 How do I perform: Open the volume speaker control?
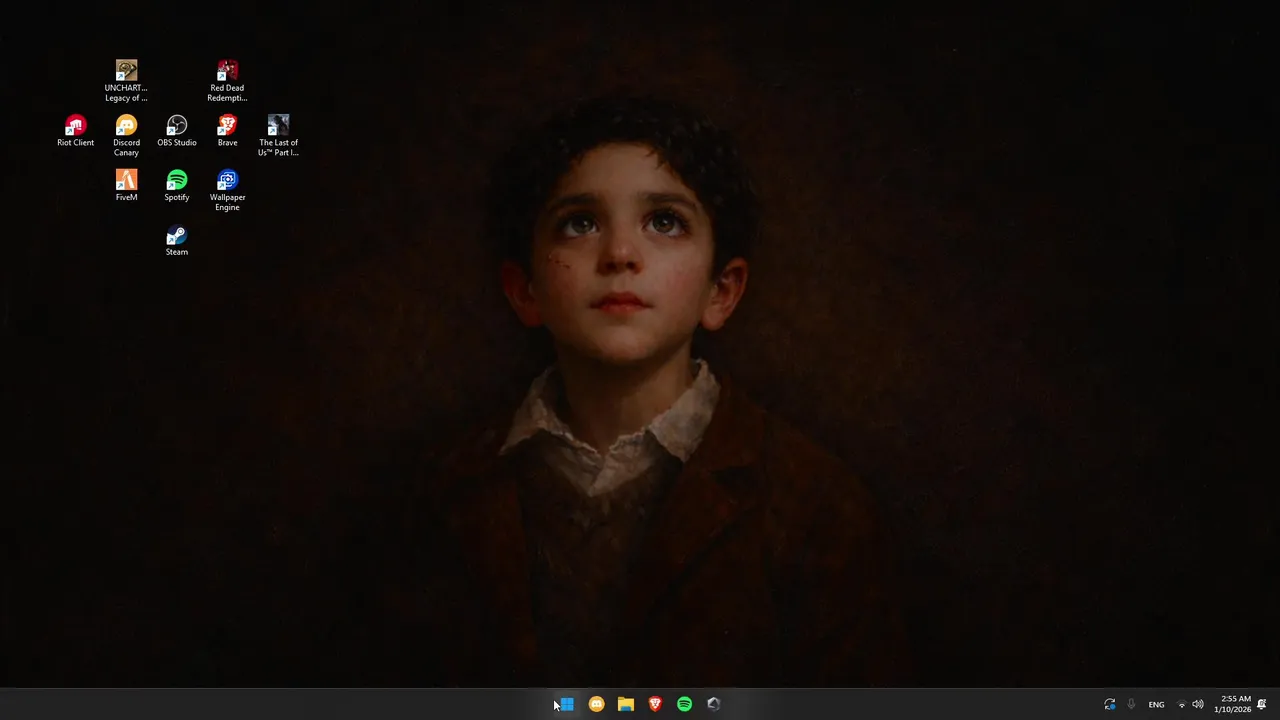[1198, 704]
